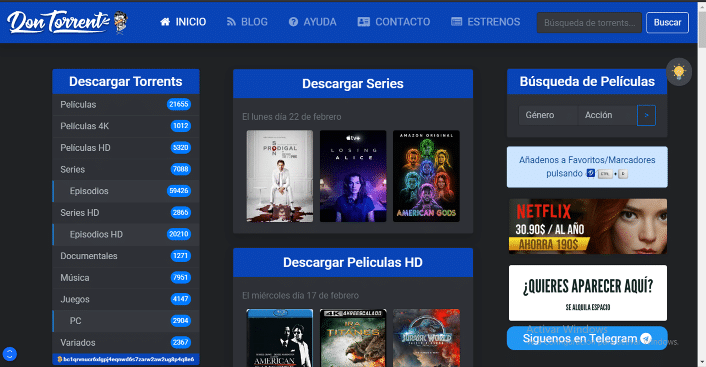Toggle the light bulb theme switch
Screen dimensions: 706x367
pos(679,72)
